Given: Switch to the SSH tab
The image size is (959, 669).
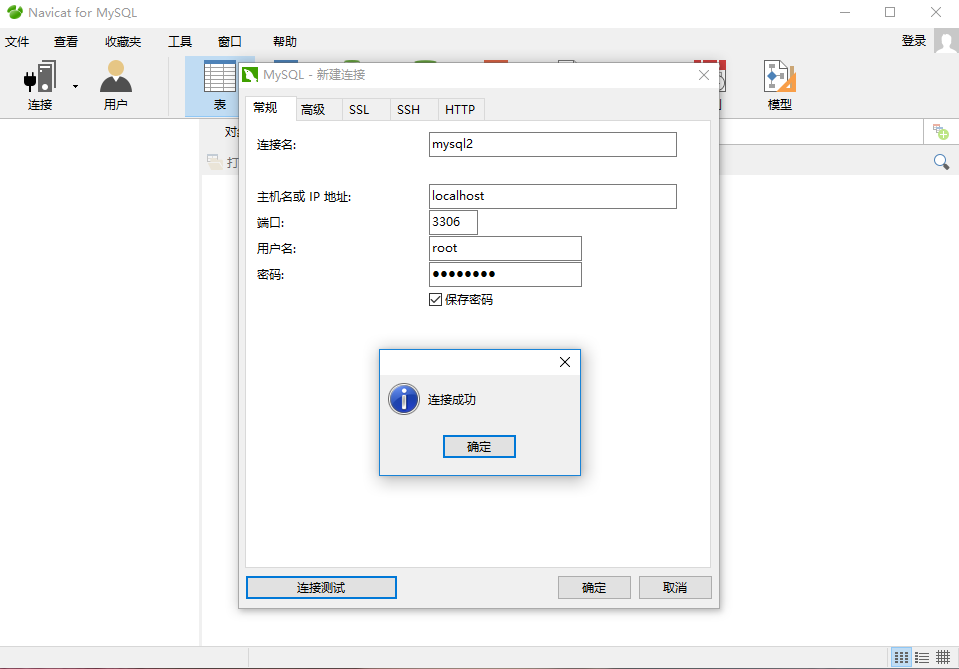Looking at the screenshot, I should point(413,109).
